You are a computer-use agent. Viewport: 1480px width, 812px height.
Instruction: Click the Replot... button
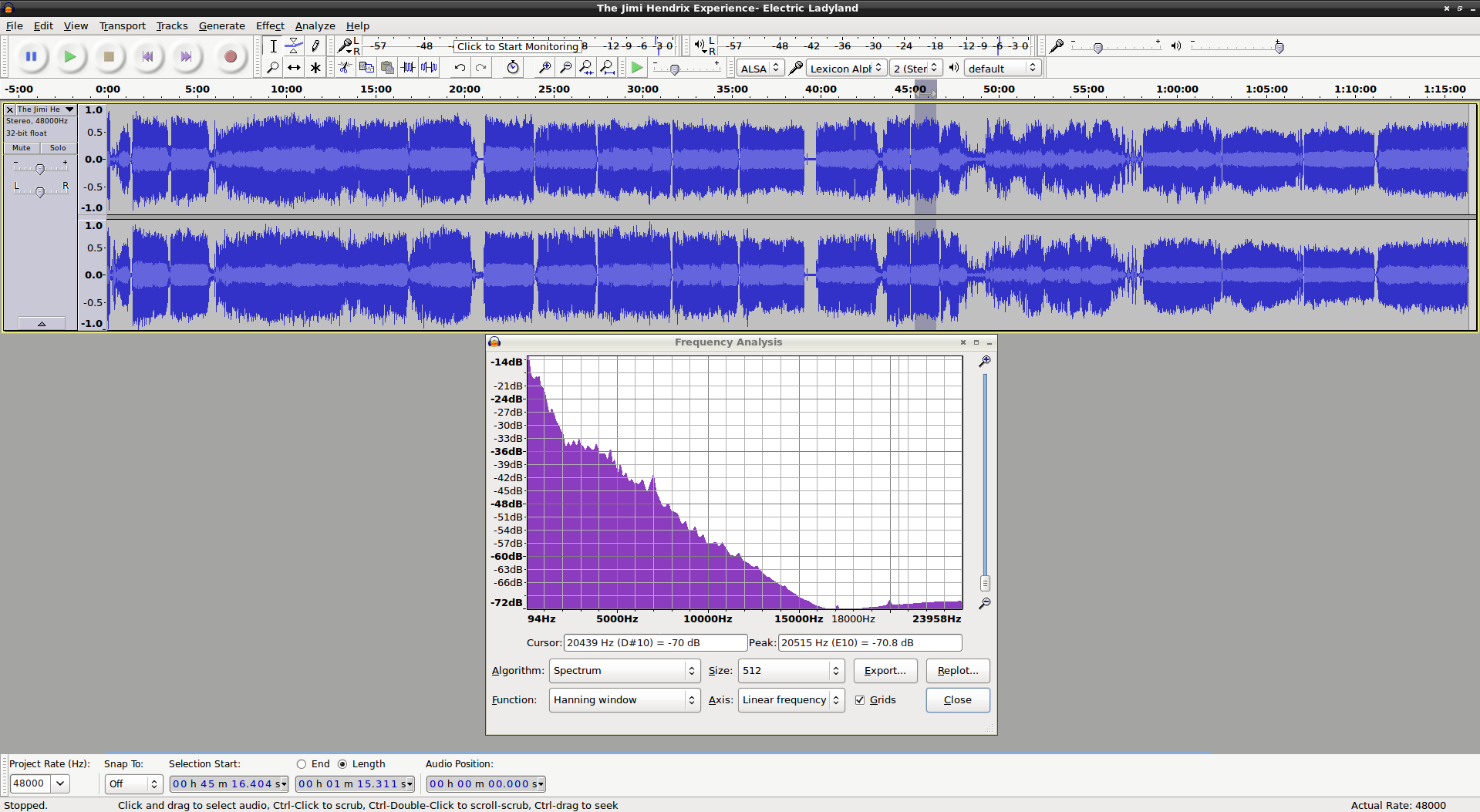coord(958,671)
